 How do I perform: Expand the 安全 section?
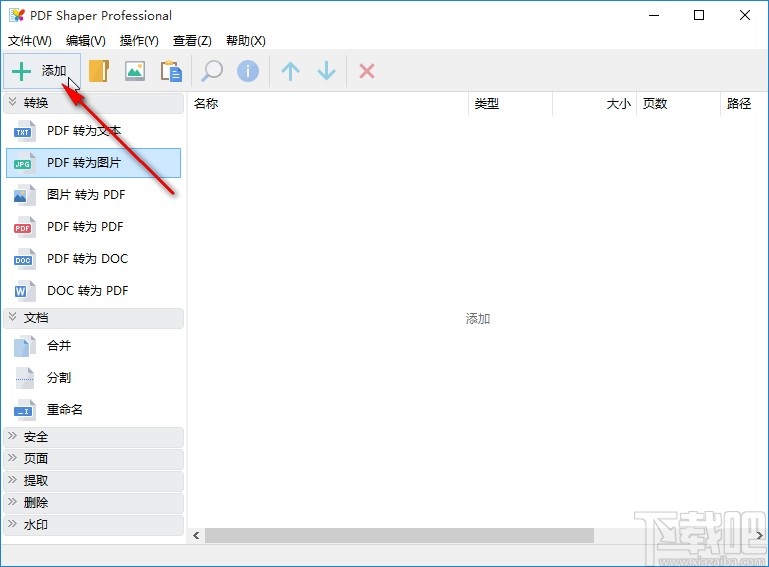[x=94, y=437]
